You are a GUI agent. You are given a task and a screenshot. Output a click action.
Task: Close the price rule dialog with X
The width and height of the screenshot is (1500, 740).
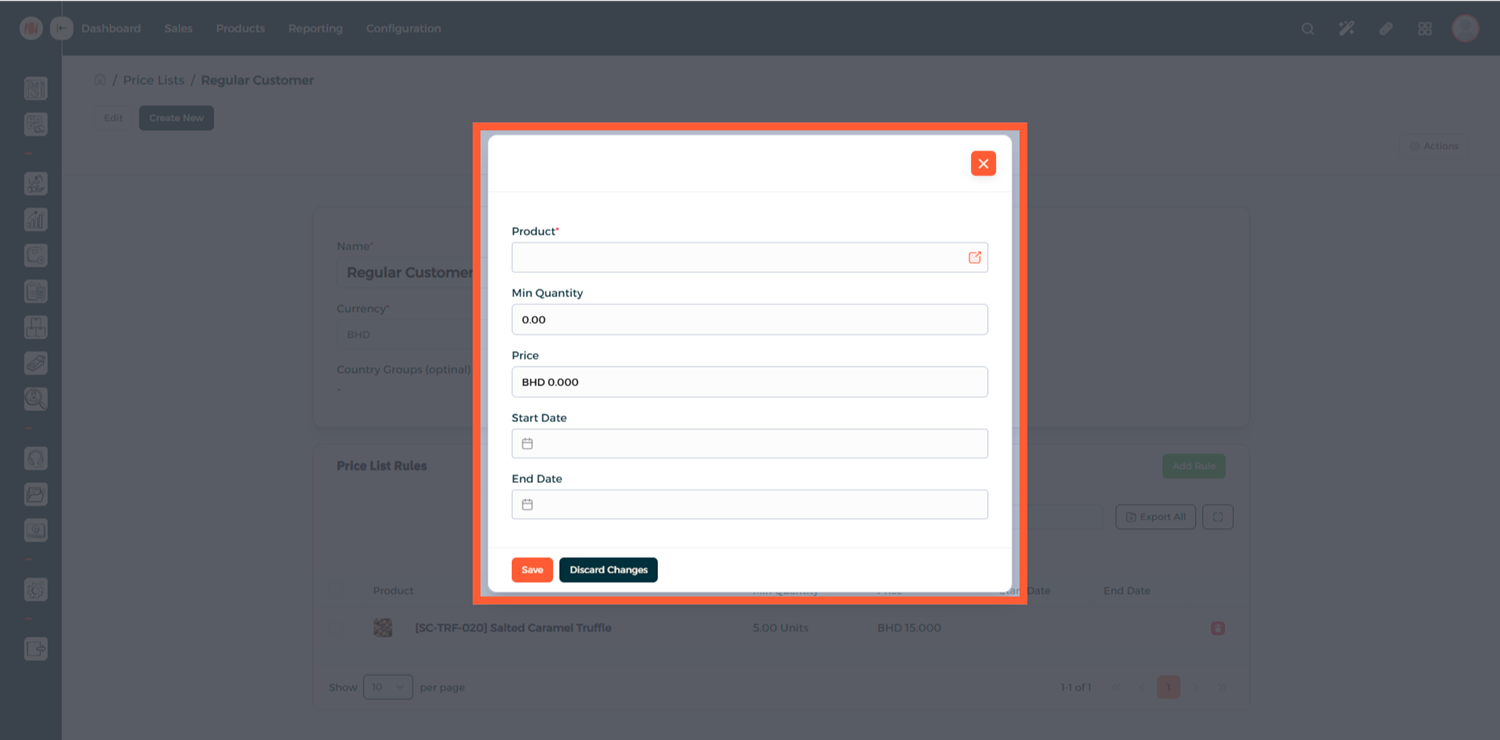pos(983,164)
